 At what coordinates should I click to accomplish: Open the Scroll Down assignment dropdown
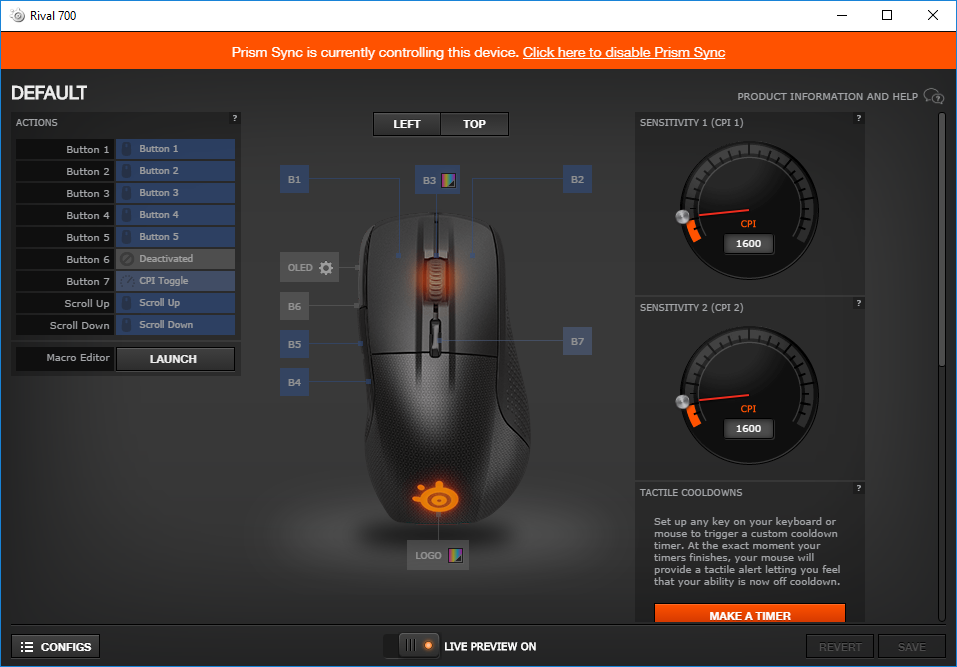coord(176,325)
